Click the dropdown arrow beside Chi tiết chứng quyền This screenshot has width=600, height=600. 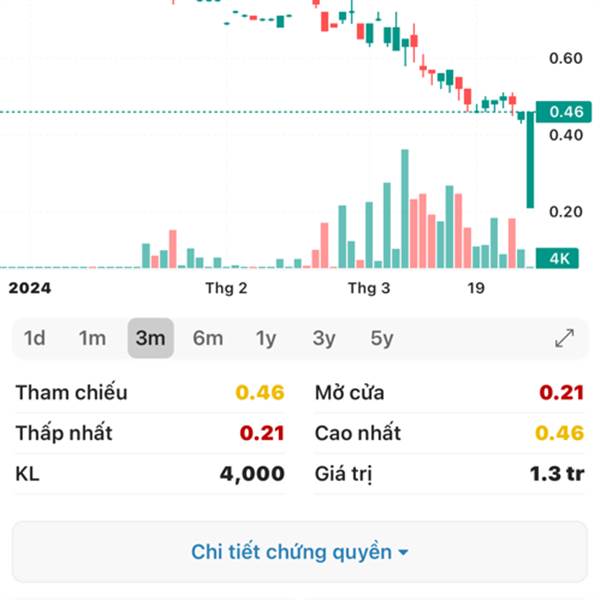click(403, 553)
